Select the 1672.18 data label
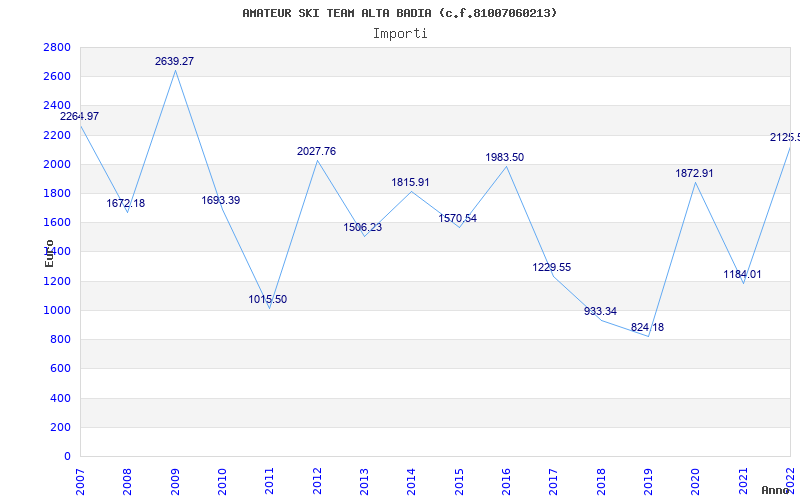The image size is (800, 500). point(126,204)
